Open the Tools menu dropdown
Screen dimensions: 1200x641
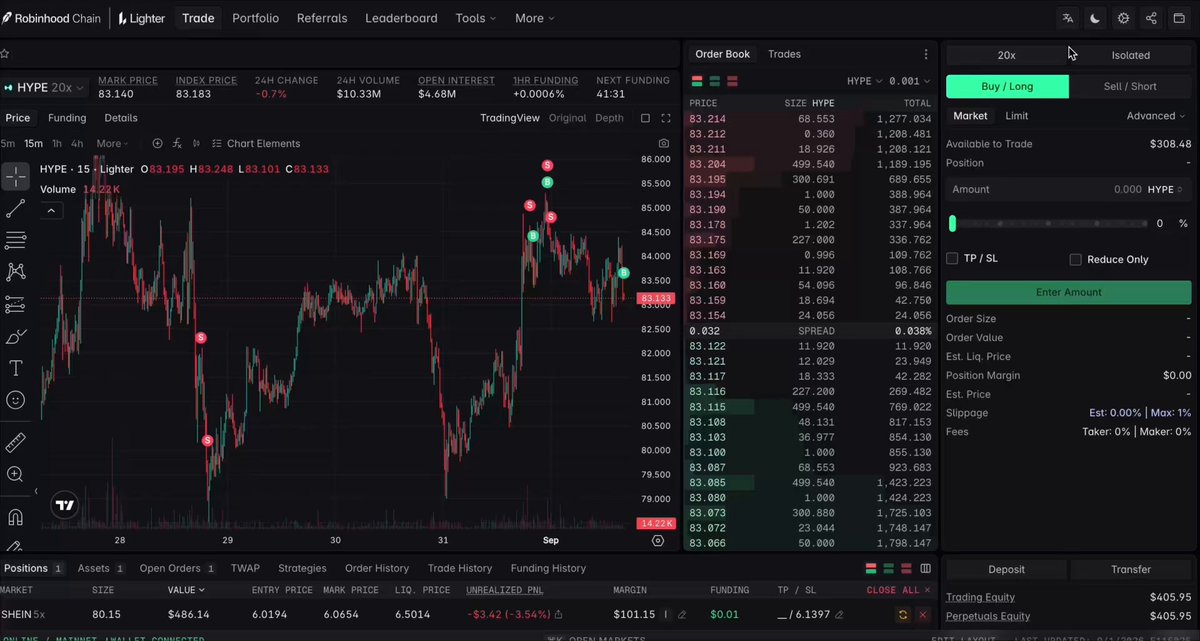[476, 18]
